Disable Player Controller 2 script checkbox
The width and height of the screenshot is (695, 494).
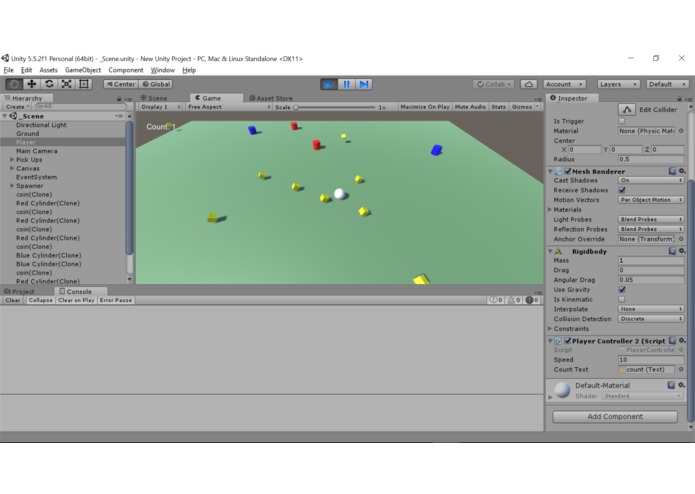(567, 341)
